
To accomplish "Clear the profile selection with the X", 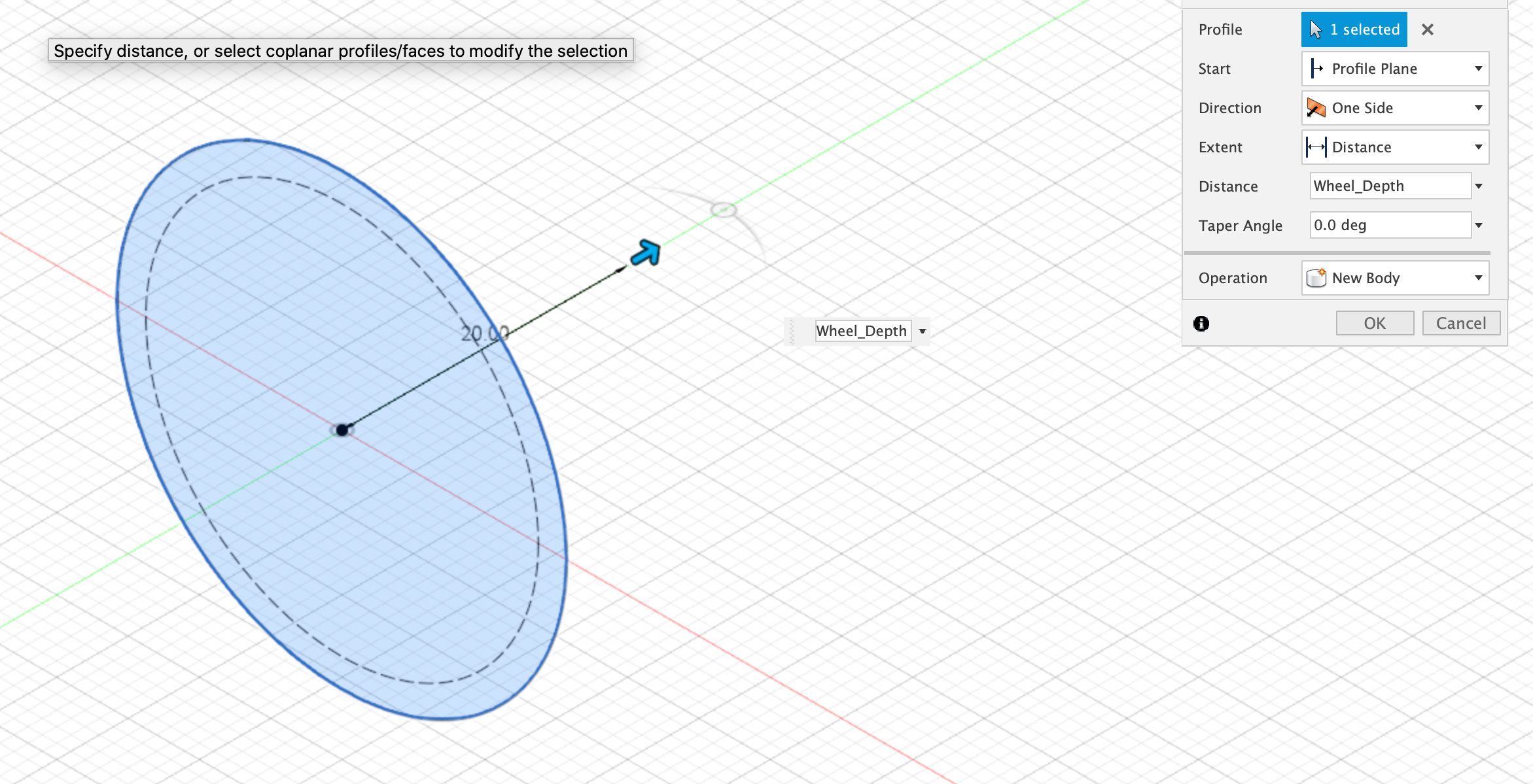I will (1428, 29).
